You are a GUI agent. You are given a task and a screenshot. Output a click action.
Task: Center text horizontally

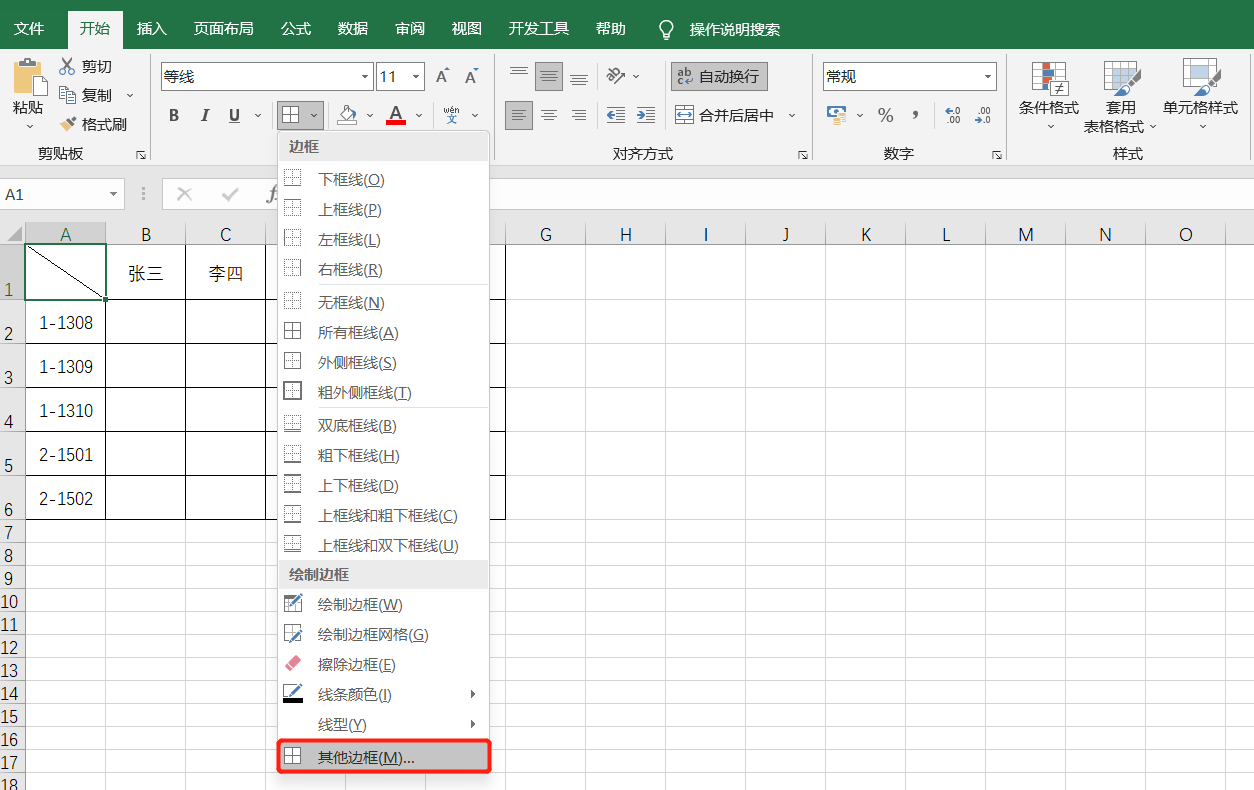tap(548, 115)
